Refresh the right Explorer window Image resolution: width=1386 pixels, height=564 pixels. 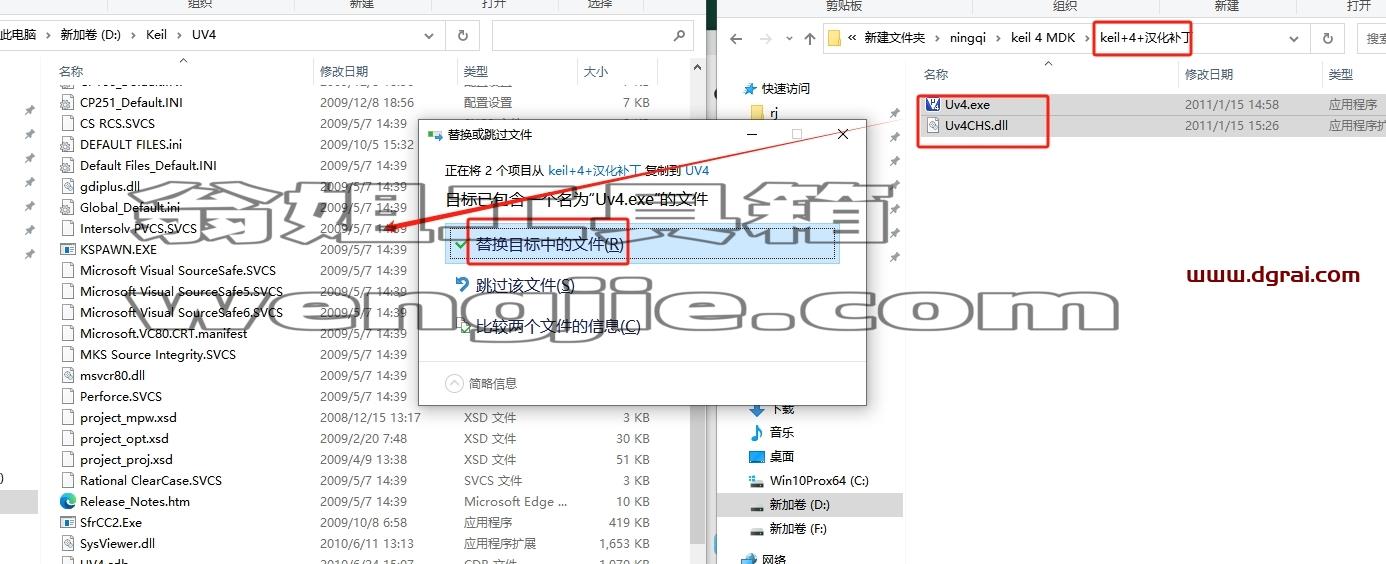[1328, 39]
